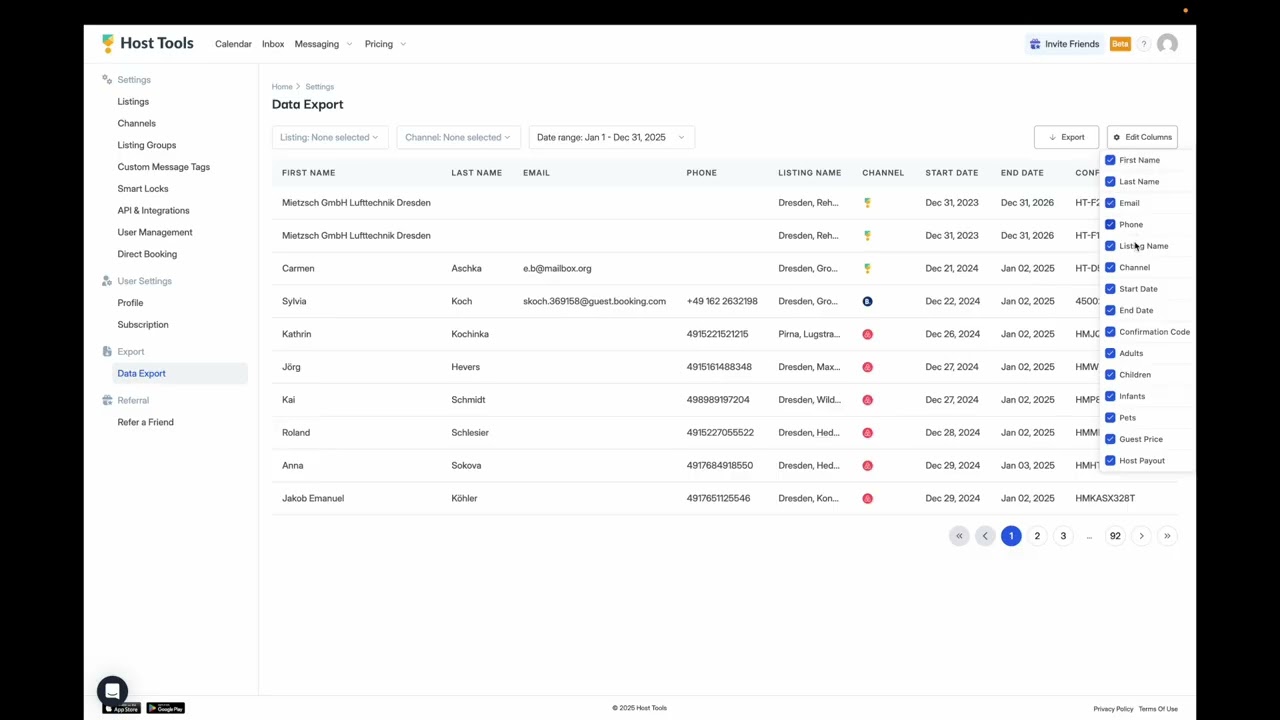This screenshot has height=720, width=1280.
Task: Go to the previous page arrow
Action: click(x=985, y=536)
